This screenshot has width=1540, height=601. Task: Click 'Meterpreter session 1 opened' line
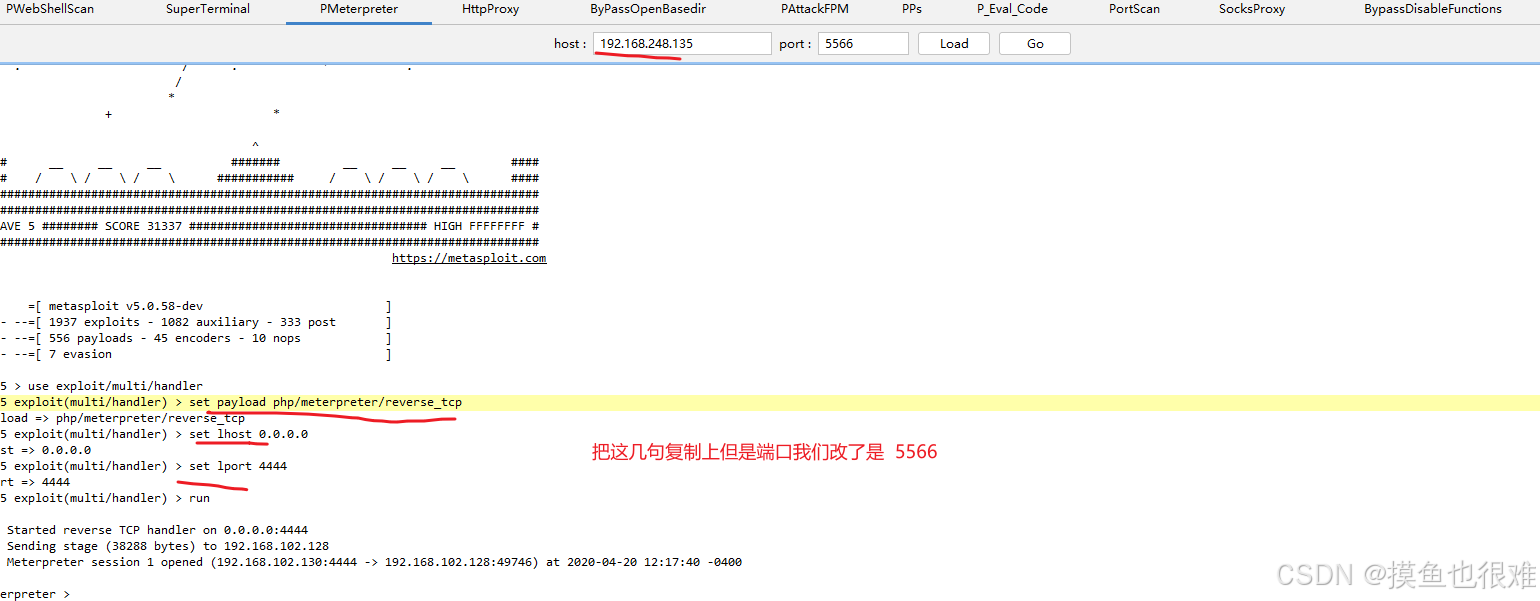point(374,562)
